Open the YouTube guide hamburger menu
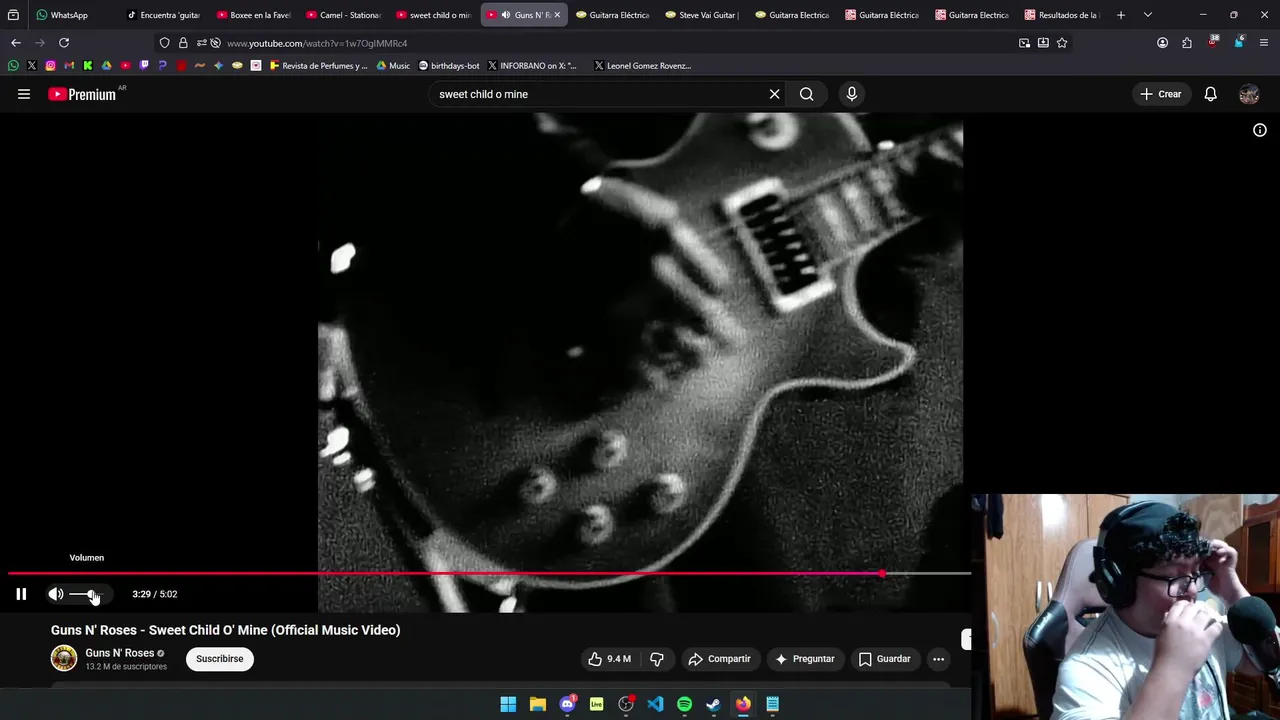The height and width of the screenshot is (720, 1280). pos(24,94)
